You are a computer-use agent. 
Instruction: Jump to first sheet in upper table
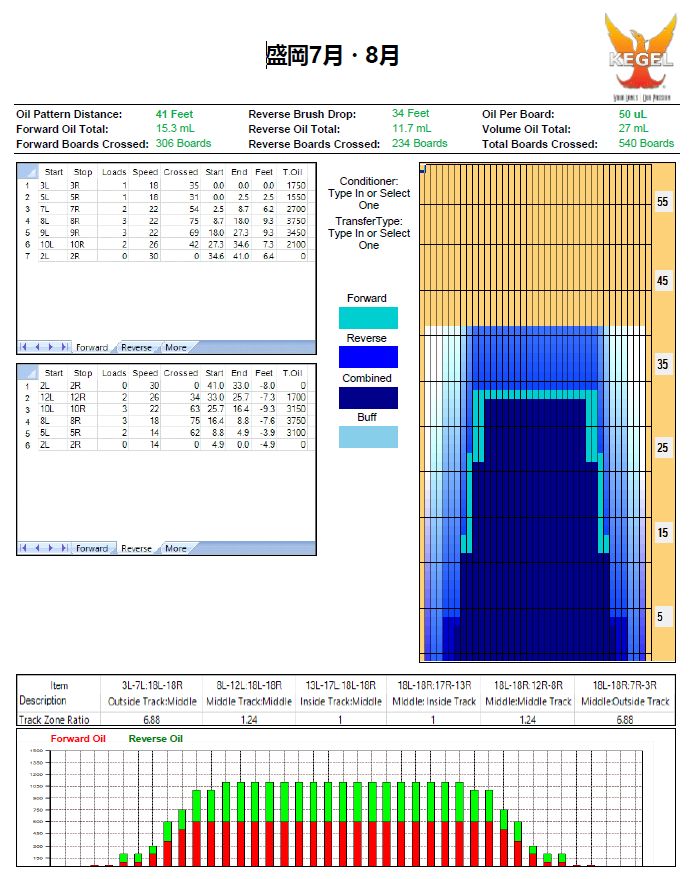[23, 347]
